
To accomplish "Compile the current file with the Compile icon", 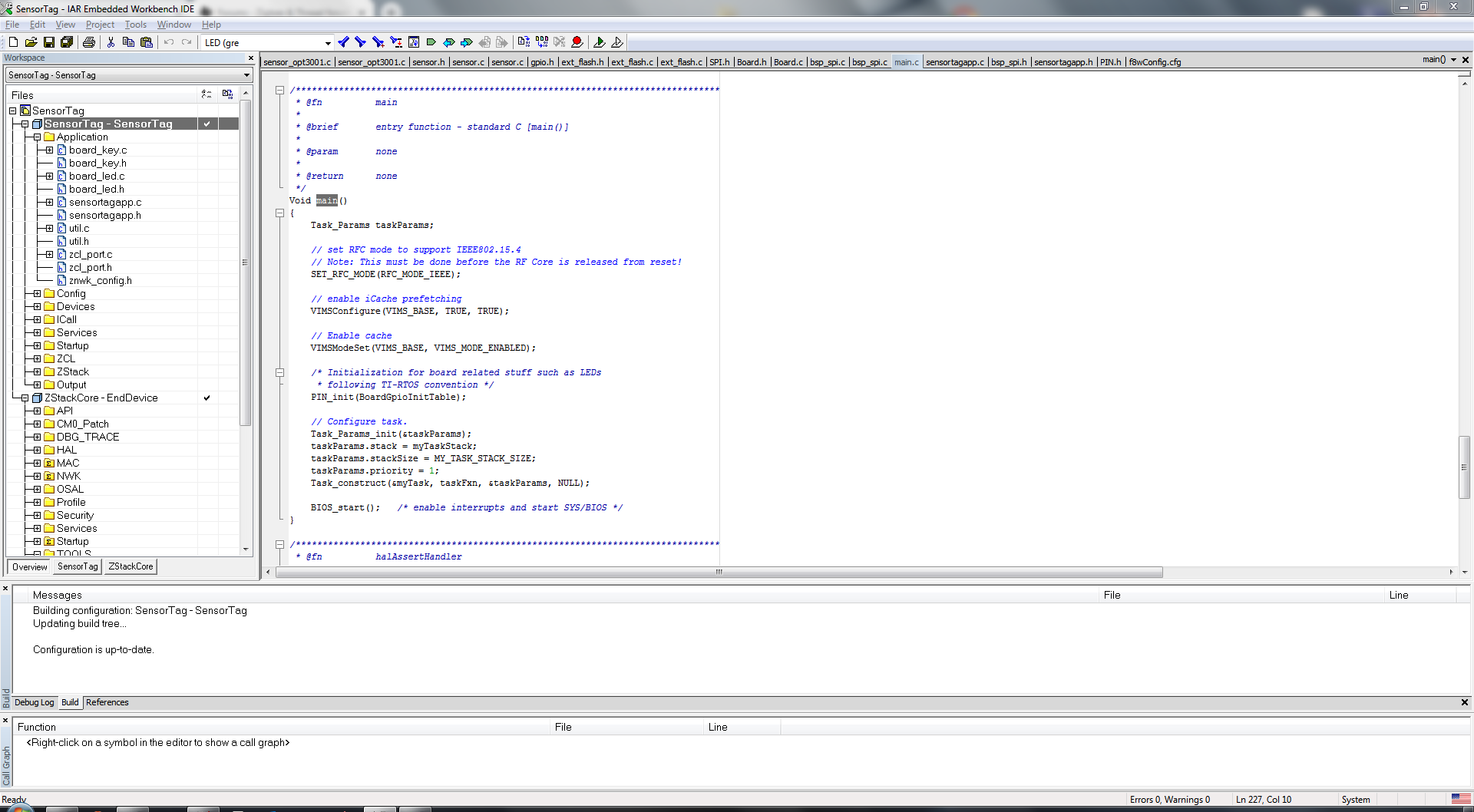I will 524,42.
